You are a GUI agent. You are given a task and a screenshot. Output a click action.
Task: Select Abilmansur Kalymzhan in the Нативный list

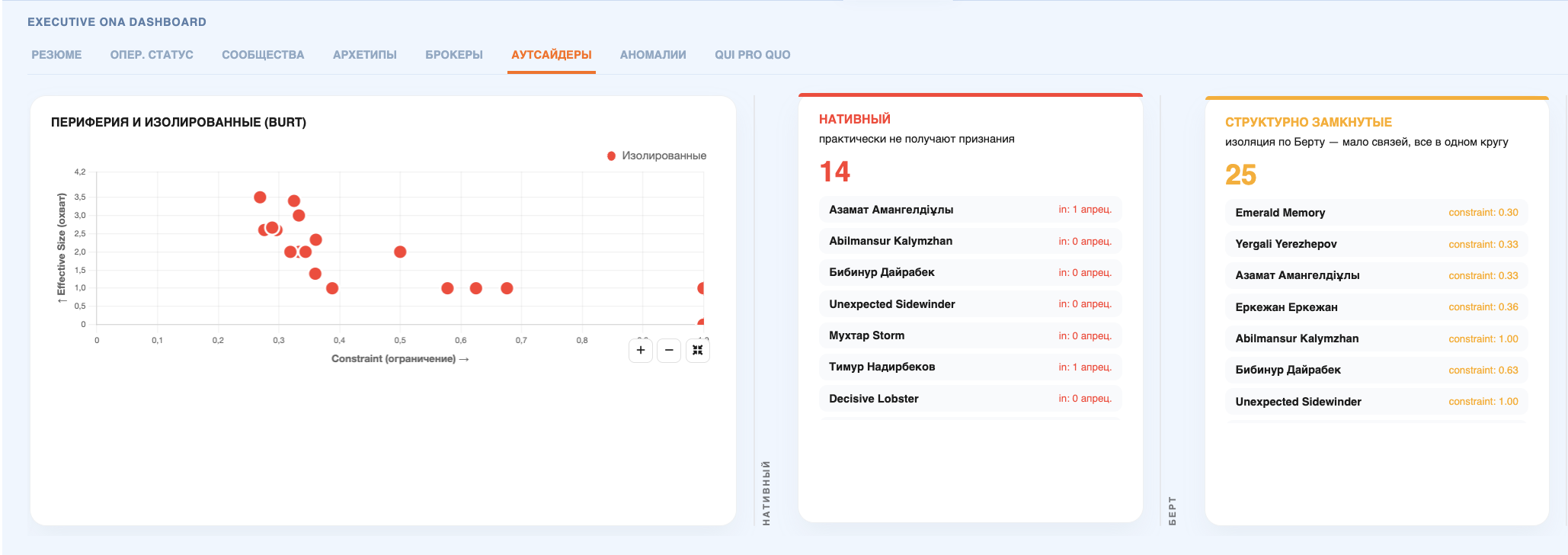(x=970, y=241)
